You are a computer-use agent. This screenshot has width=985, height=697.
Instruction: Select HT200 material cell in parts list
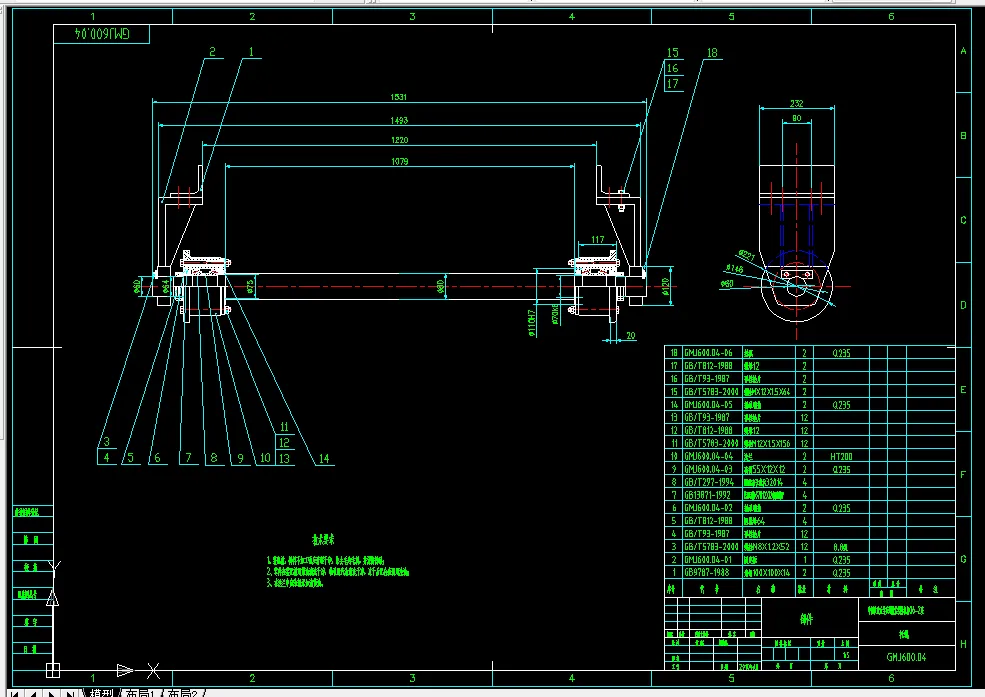click(841, 457)
